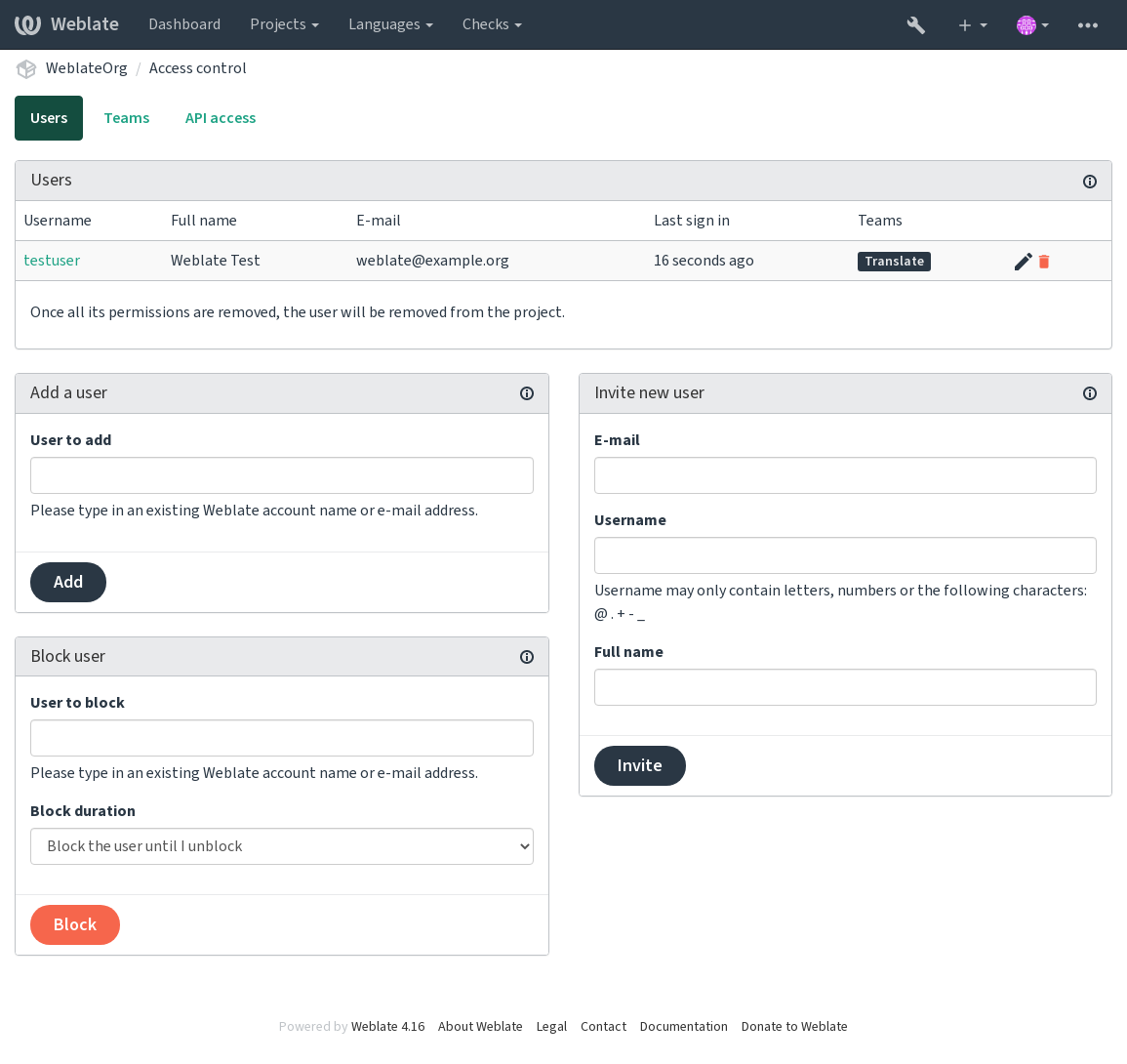Open the About Weblate footer link
1127x1064 pixels.
(480, 1027)
